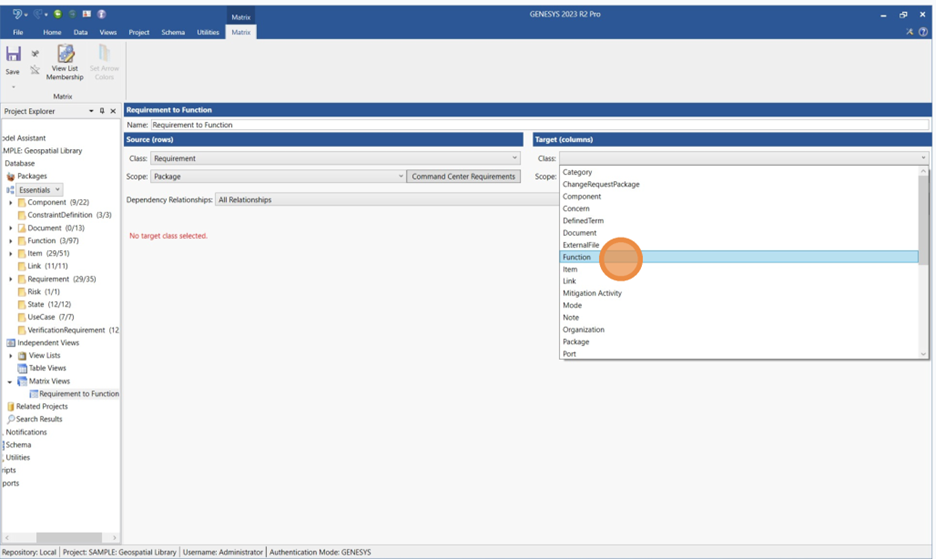This screenshot has height=559, width=936.
Task: Collapse the Matrix Views node
Action: tap(10, 382)
